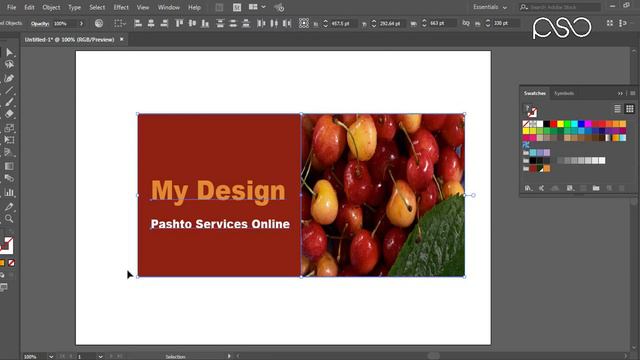This screenshot has height=360, width=640.
Task: Open the Swatch Libraries menu icon
Action: point(528,188)
